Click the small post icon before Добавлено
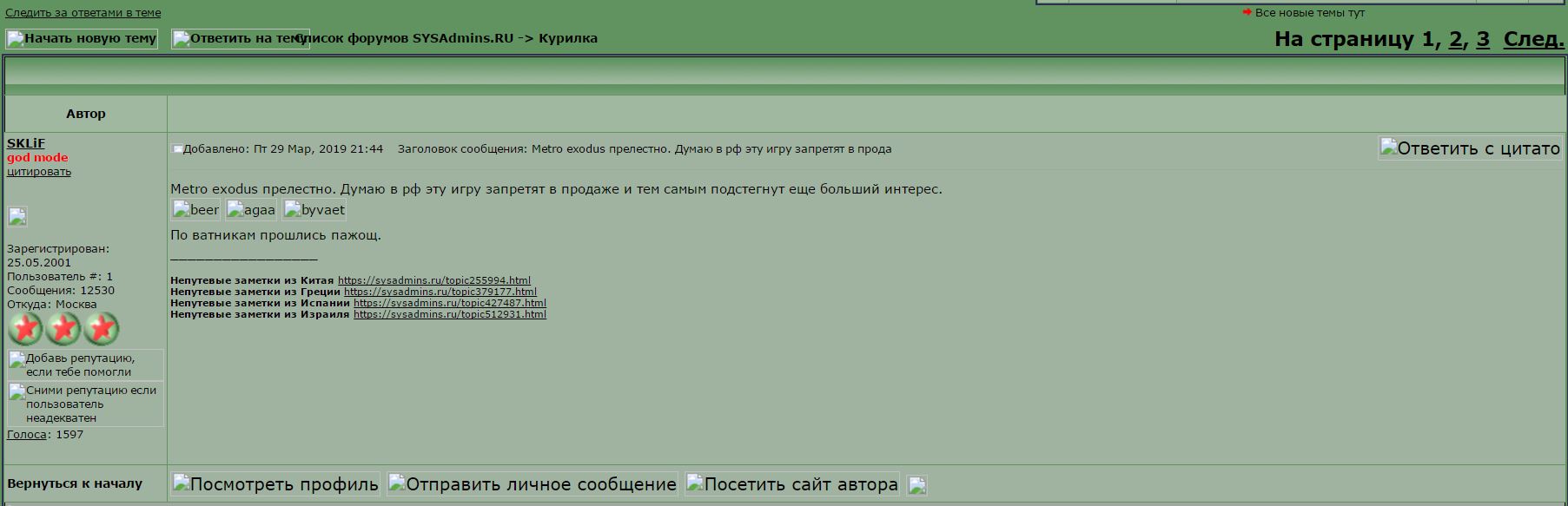The height and width of the screenshot is (506, 1568). [177, 149]
